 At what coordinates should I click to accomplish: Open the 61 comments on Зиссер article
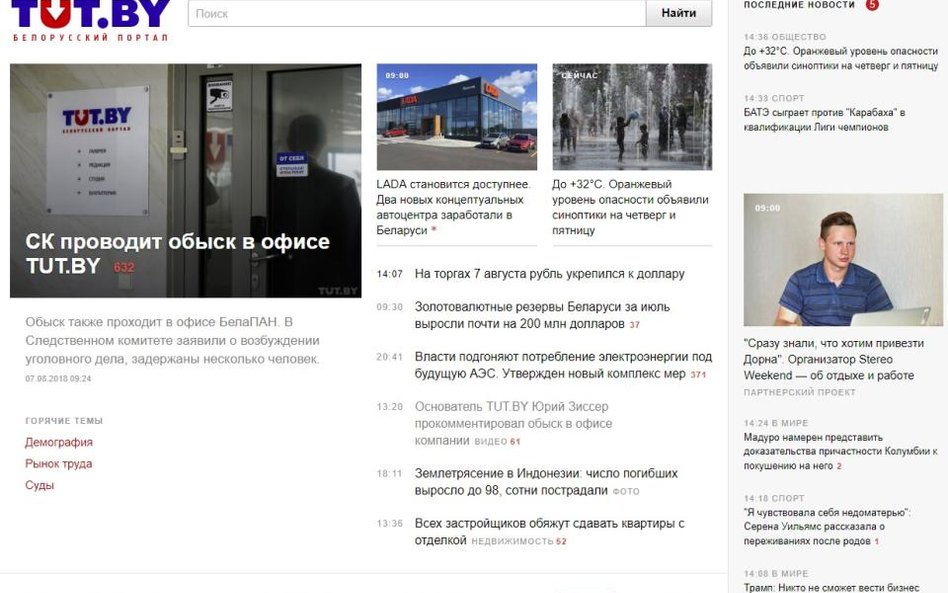coord(515,441)
